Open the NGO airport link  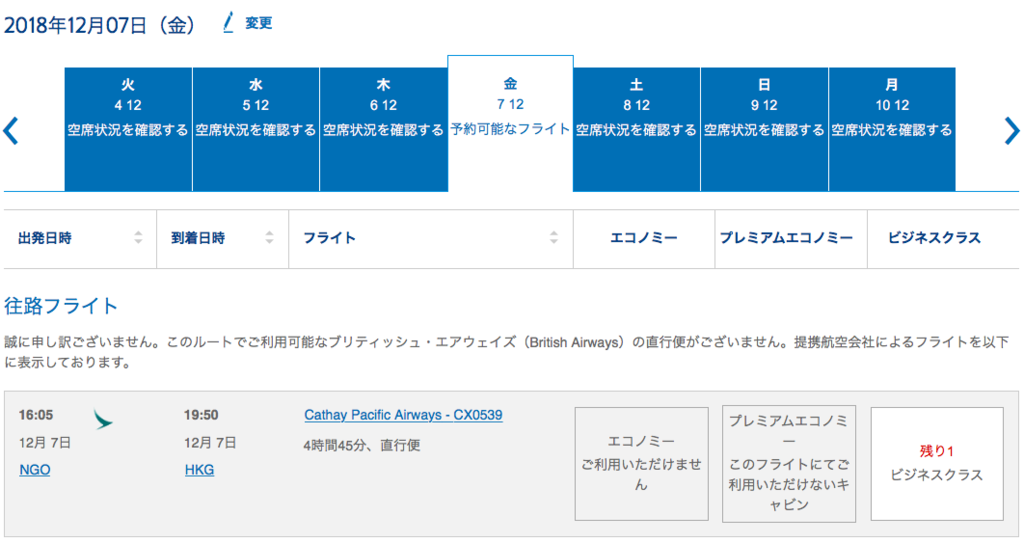pyautogui.click(x=35, y=470)
